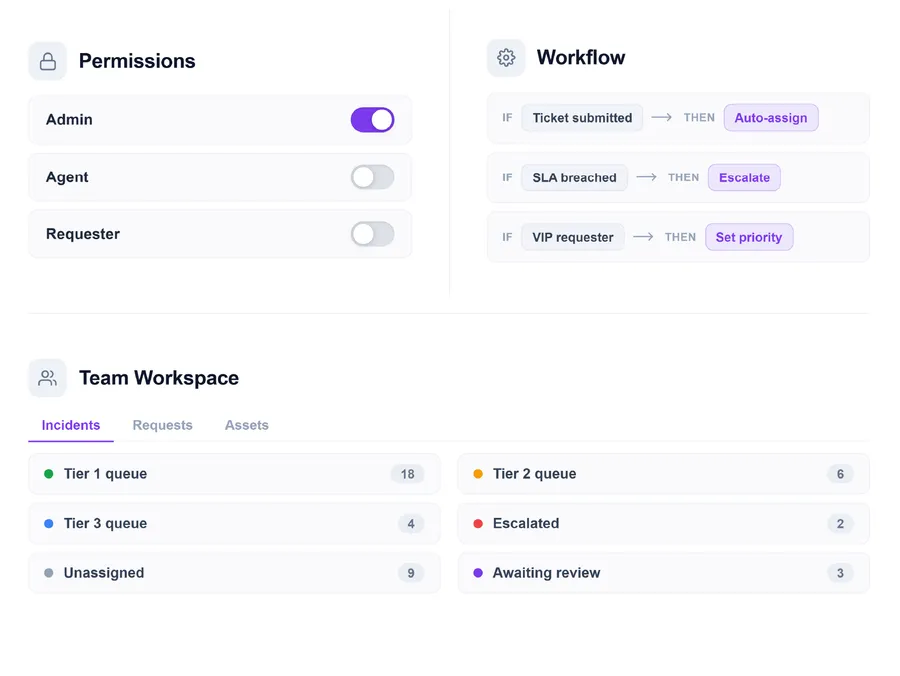Viewport: 900px width, 676px height.
Task: Click the purple dot beside Awaiting review
Action: (478, 573)
